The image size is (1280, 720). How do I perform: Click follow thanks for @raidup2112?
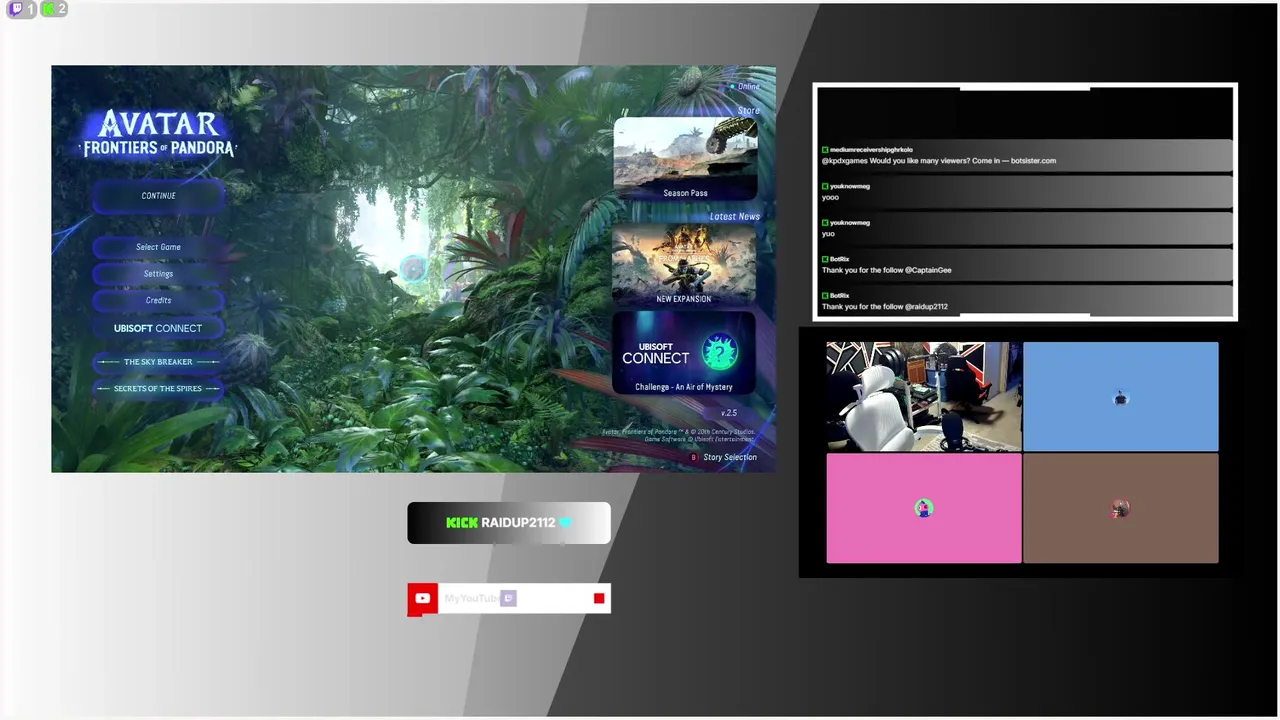1025,302
